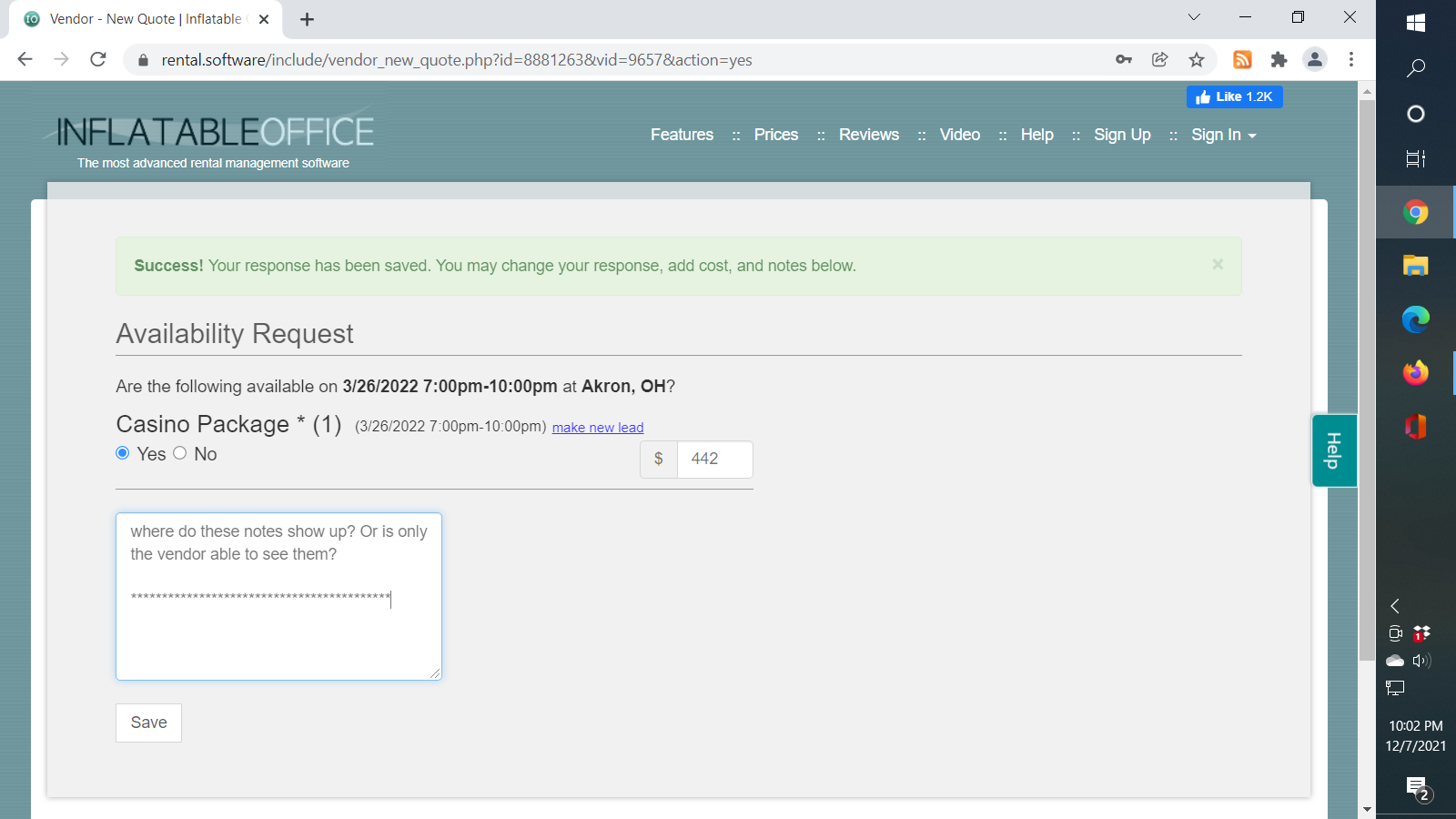This screenshot has width=1456, height=819.
Task: Open the RSS feed extension icon
Action: [1242, 60]
